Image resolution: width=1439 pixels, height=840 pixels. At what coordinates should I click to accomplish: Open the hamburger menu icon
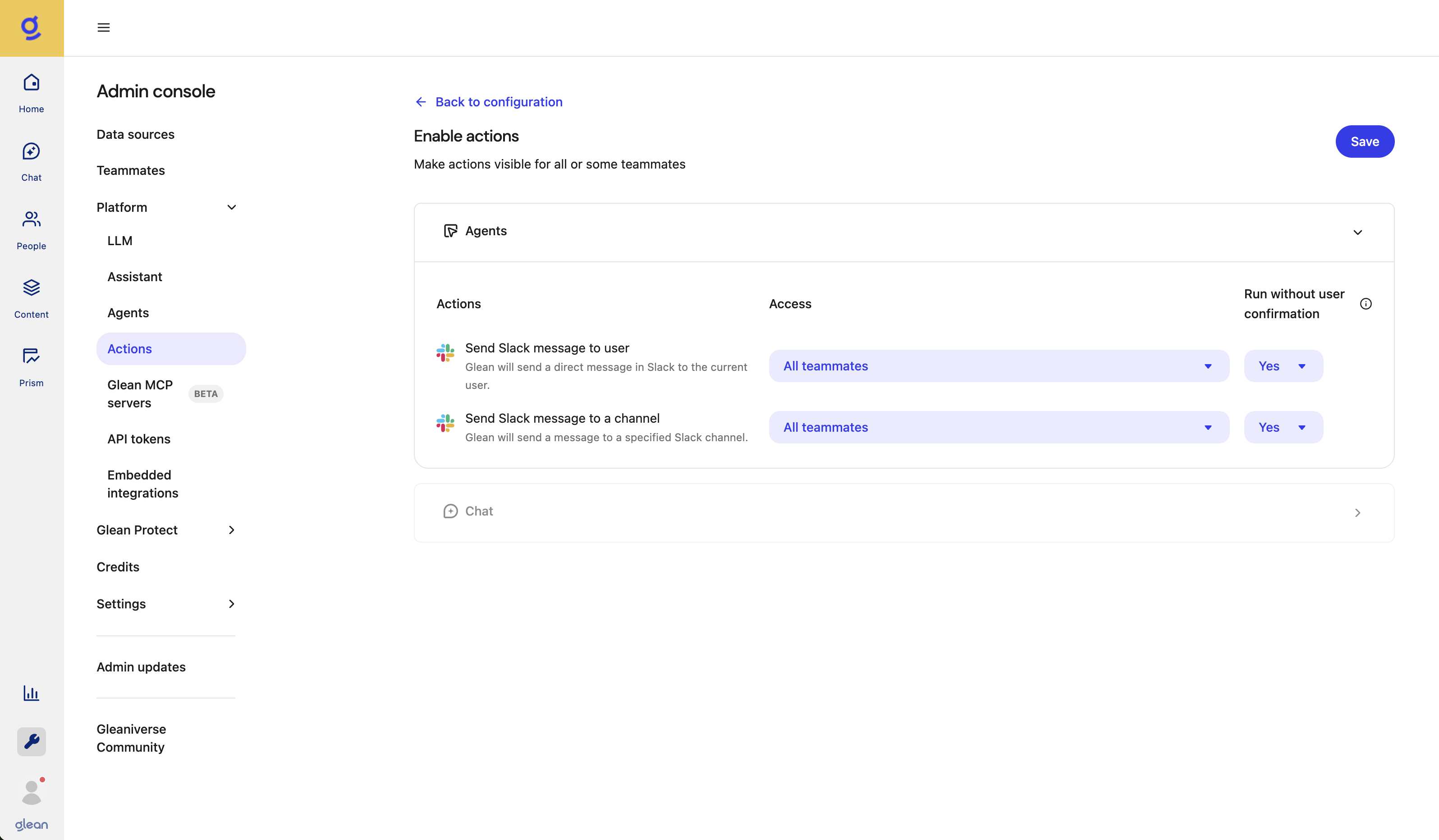(103, 27)
